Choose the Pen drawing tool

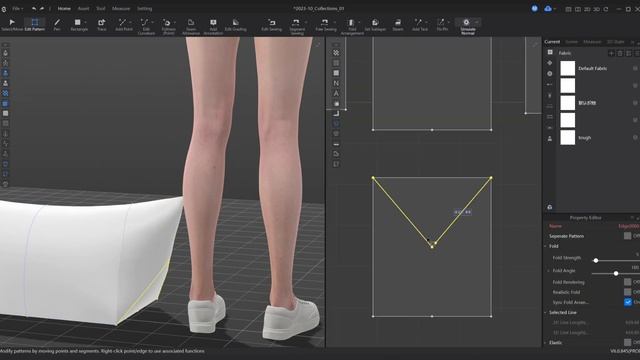tap(57, 25)
